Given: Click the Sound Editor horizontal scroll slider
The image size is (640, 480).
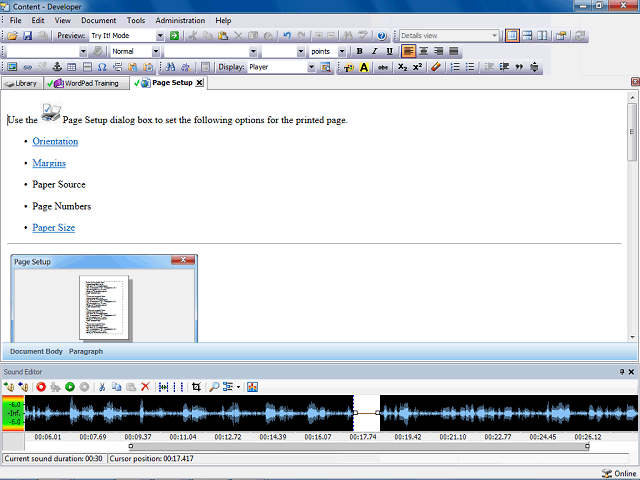Looking at the screenshot, I should tap(359, 447).
